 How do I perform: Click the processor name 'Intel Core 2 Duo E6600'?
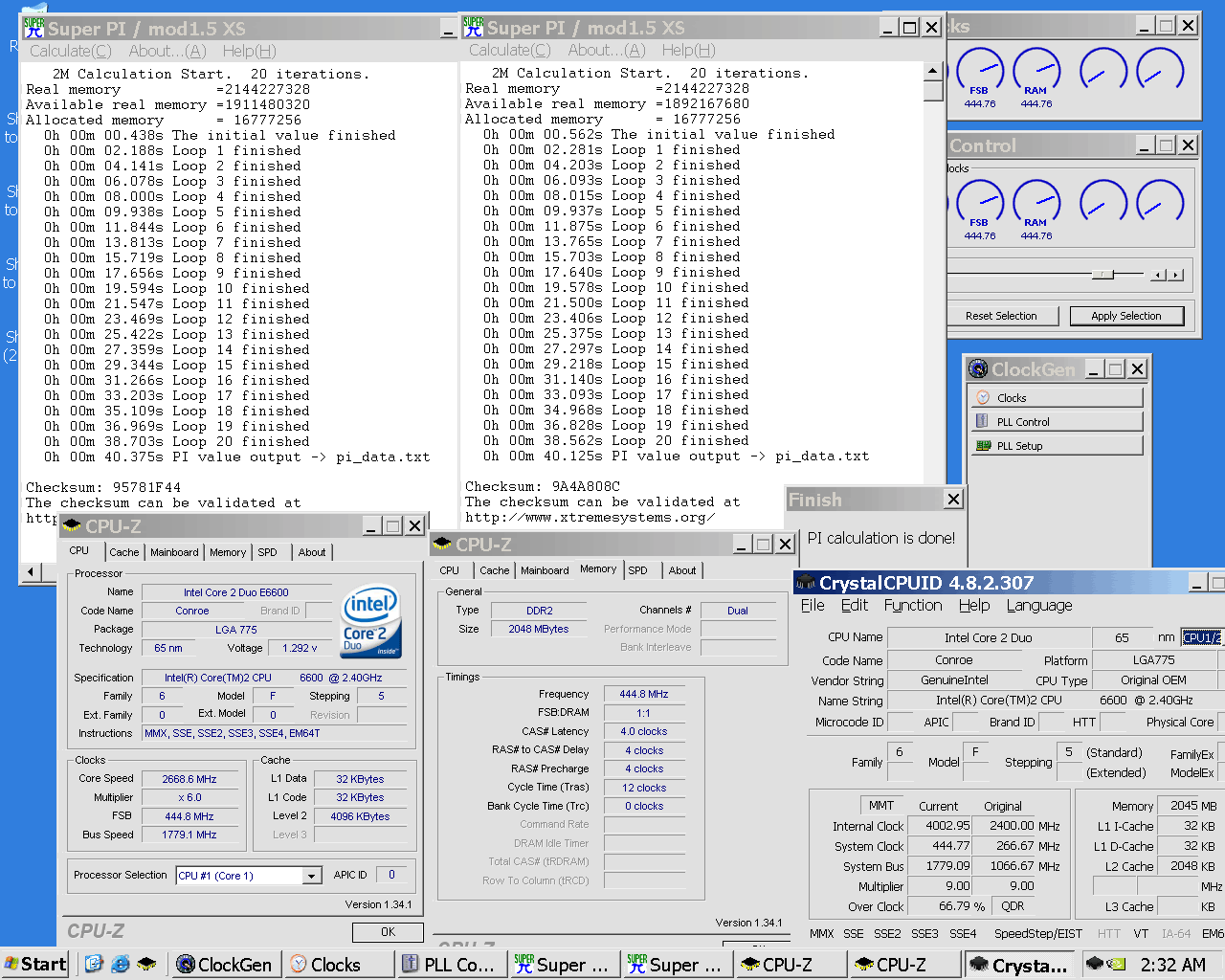point(236,592)
